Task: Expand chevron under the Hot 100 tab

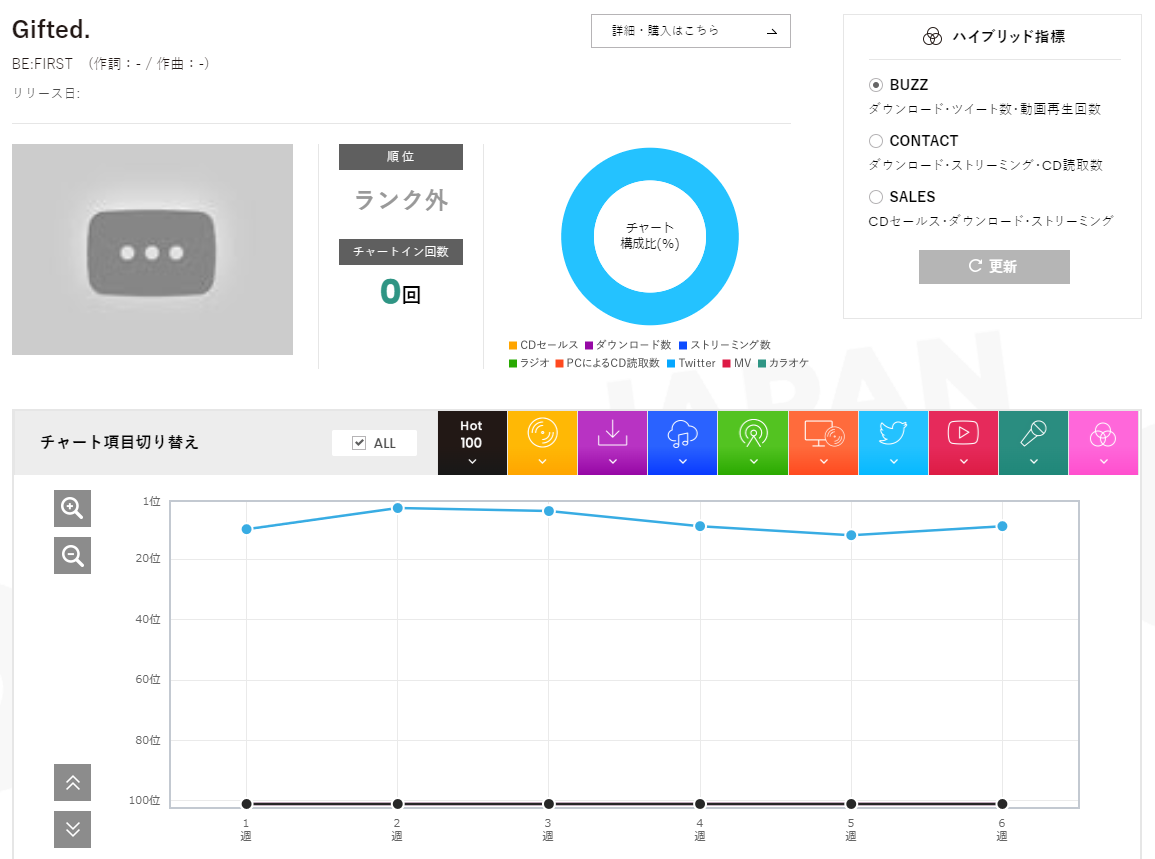Action: [x=472, y=462]
